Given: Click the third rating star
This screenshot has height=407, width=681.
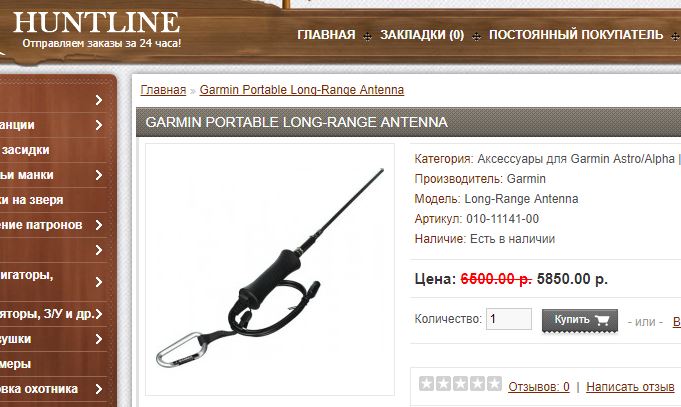Looking at the screenshot, I should [x=460, y=384].
